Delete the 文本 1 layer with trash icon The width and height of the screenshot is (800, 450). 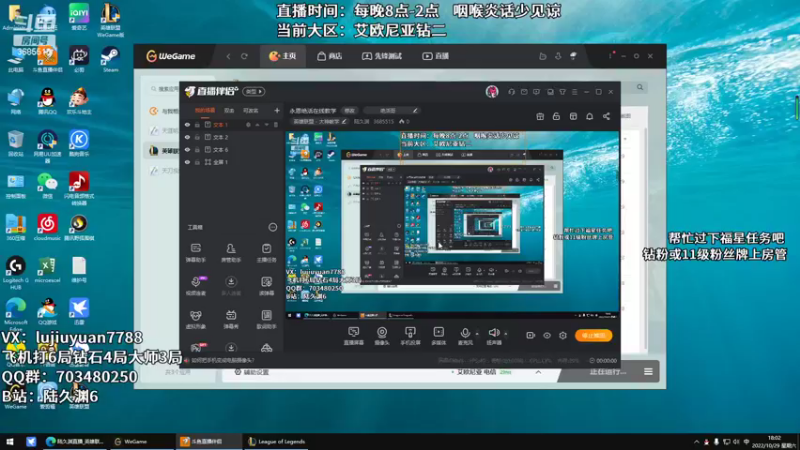pos(276,125)
